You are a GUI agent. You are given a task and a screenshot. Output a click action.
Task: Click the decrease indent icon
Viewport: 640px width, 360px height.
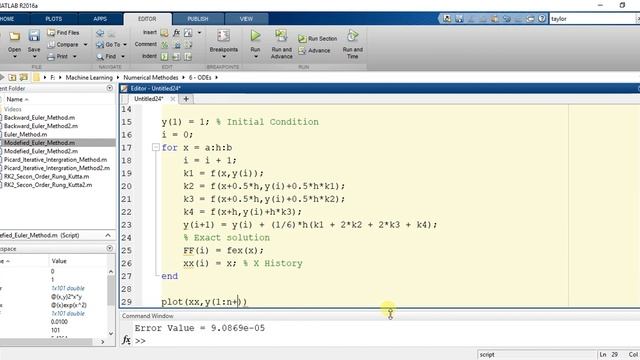pyautogui.click(x=188, y=56)
